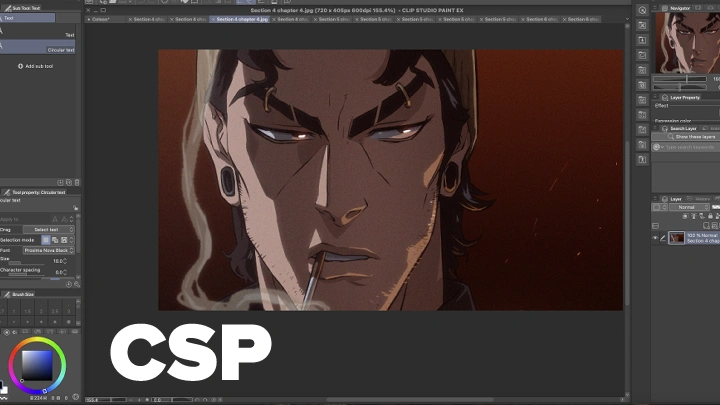The height and width of the screenshot is (405, 720).
Task: Click the Navigator preview thumbnail
Action: tap(687, 43)
